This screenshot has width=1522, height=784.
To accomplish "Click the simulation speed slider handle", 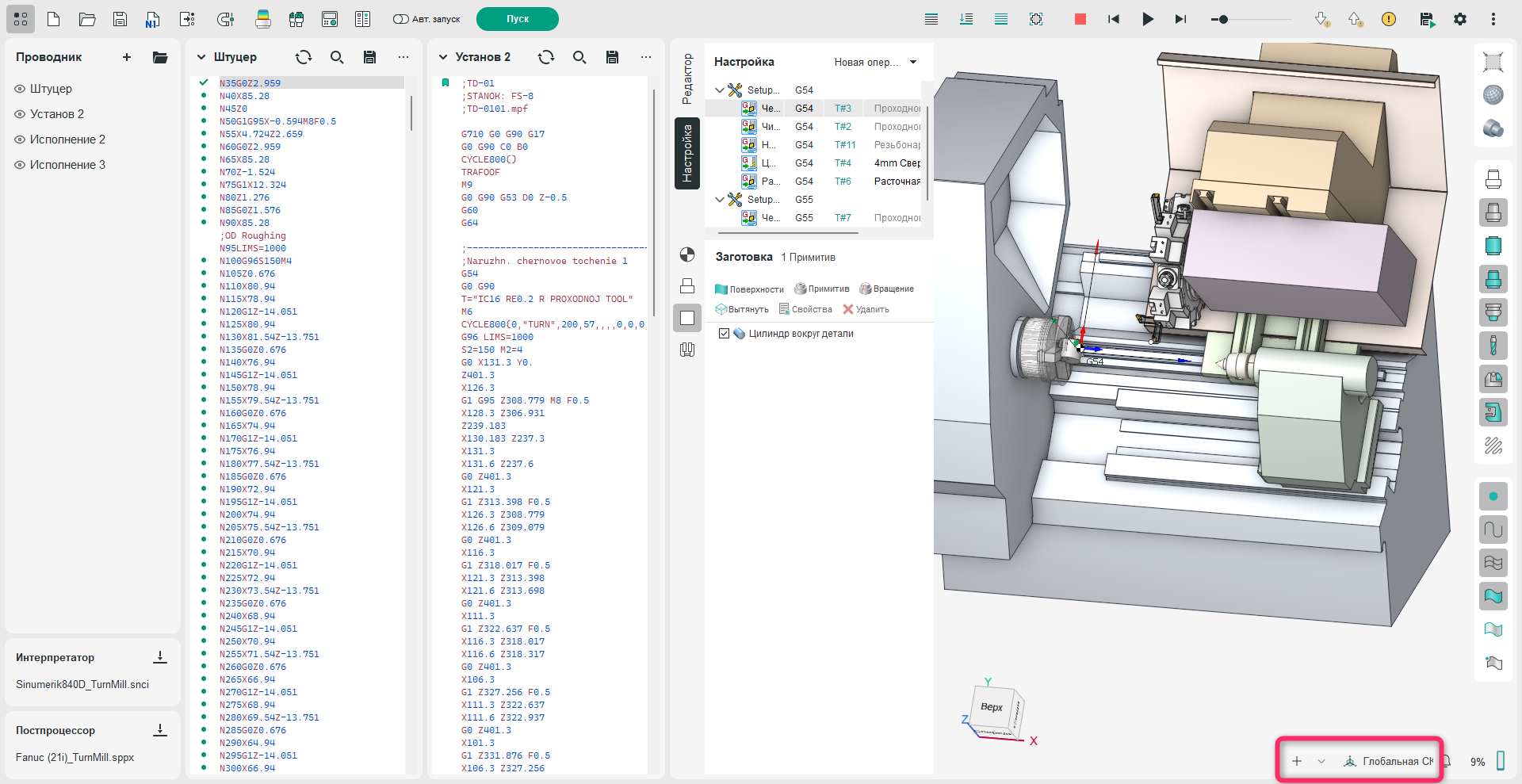I will tap(1223, 19).
